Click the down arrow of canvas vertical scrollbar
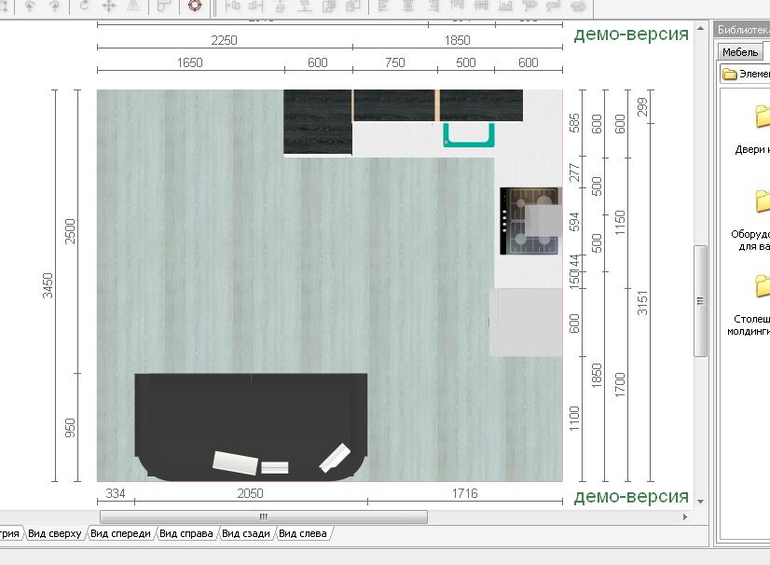 [x=700, y=500]
